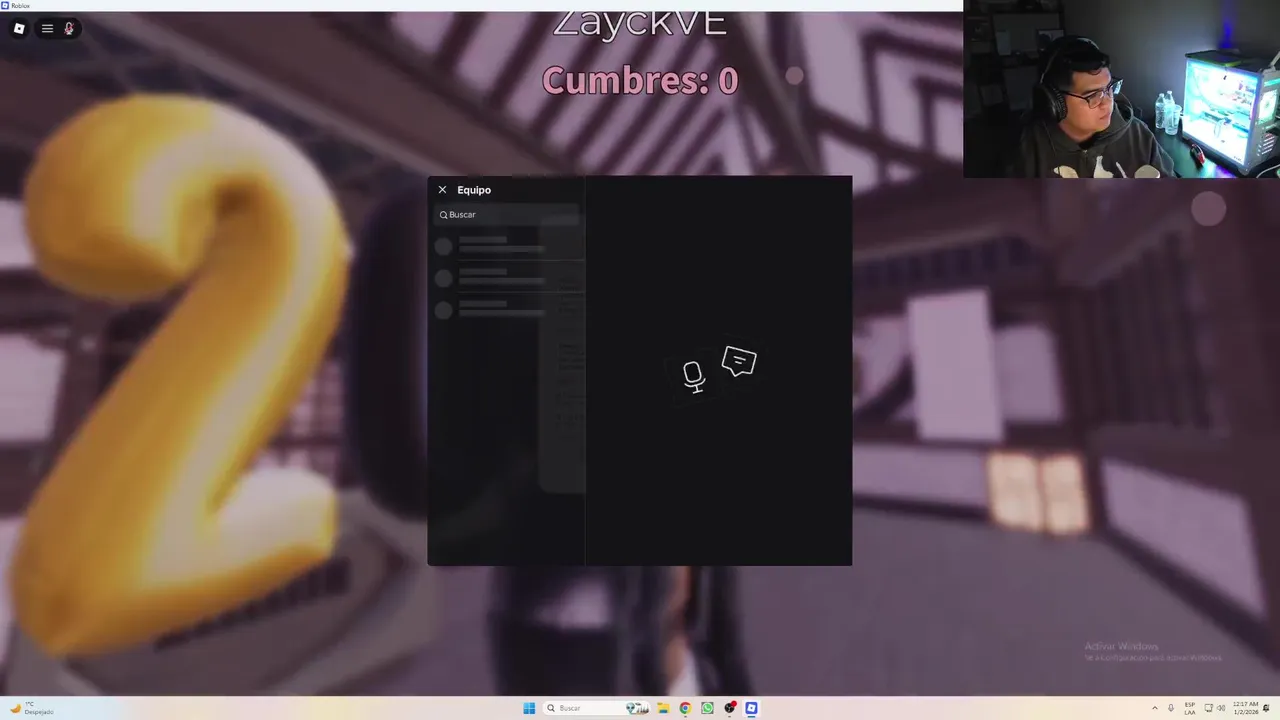This screenshot has height=720, width=1280.
Task: Open the hamburger menu in top bar
Action: (x=47, y=28)
